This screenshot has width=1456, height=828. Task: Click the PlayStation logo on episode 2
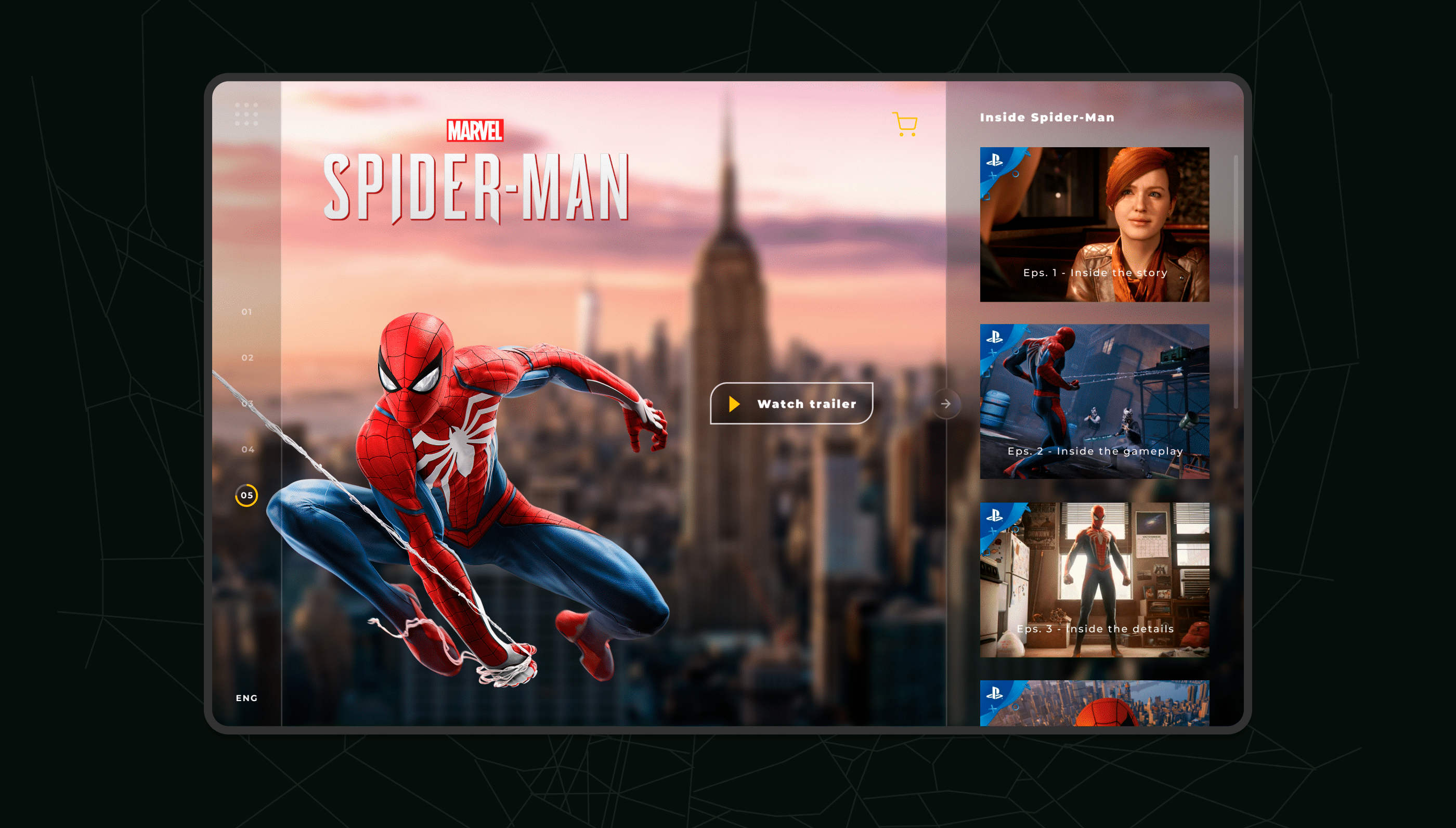pos(994,337)
